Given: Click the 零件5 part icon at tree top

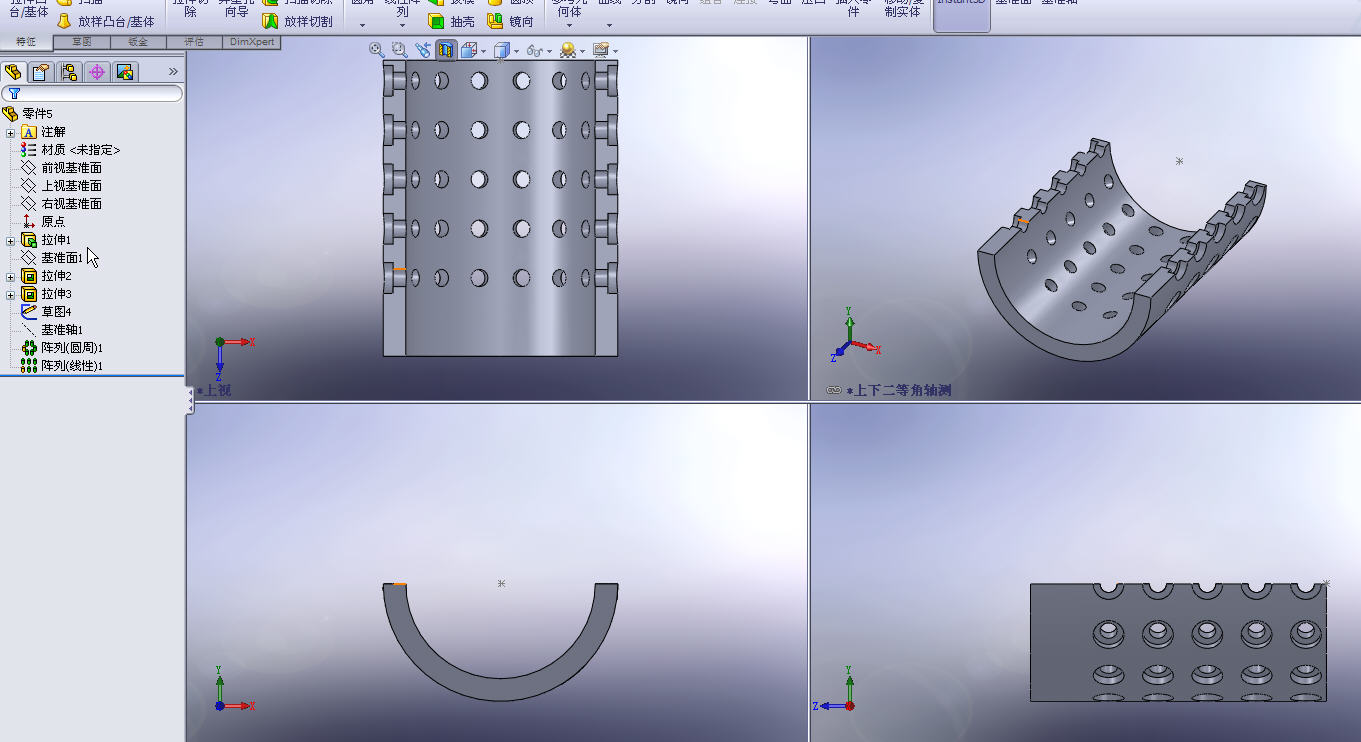Looking at the screenshot, I should 10,114.
